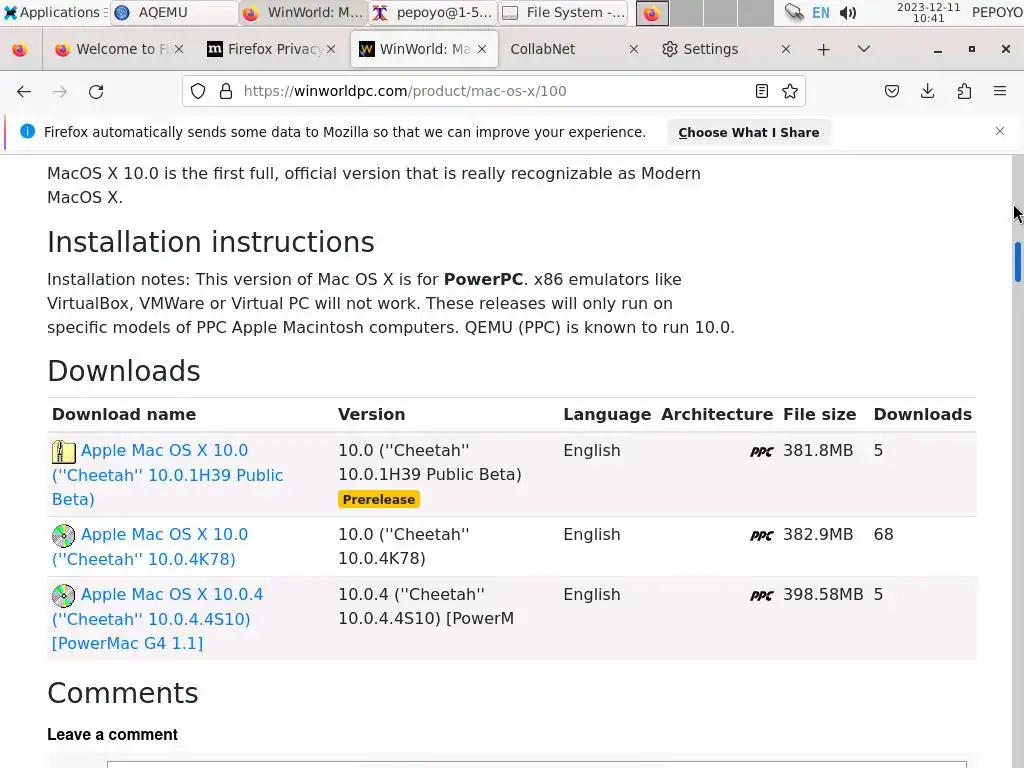Image resolution: width=1024 pixels, height=768 pixels.
Task: Click PPC icon in 10.0.4K78 row
Action: pos(761,536)
